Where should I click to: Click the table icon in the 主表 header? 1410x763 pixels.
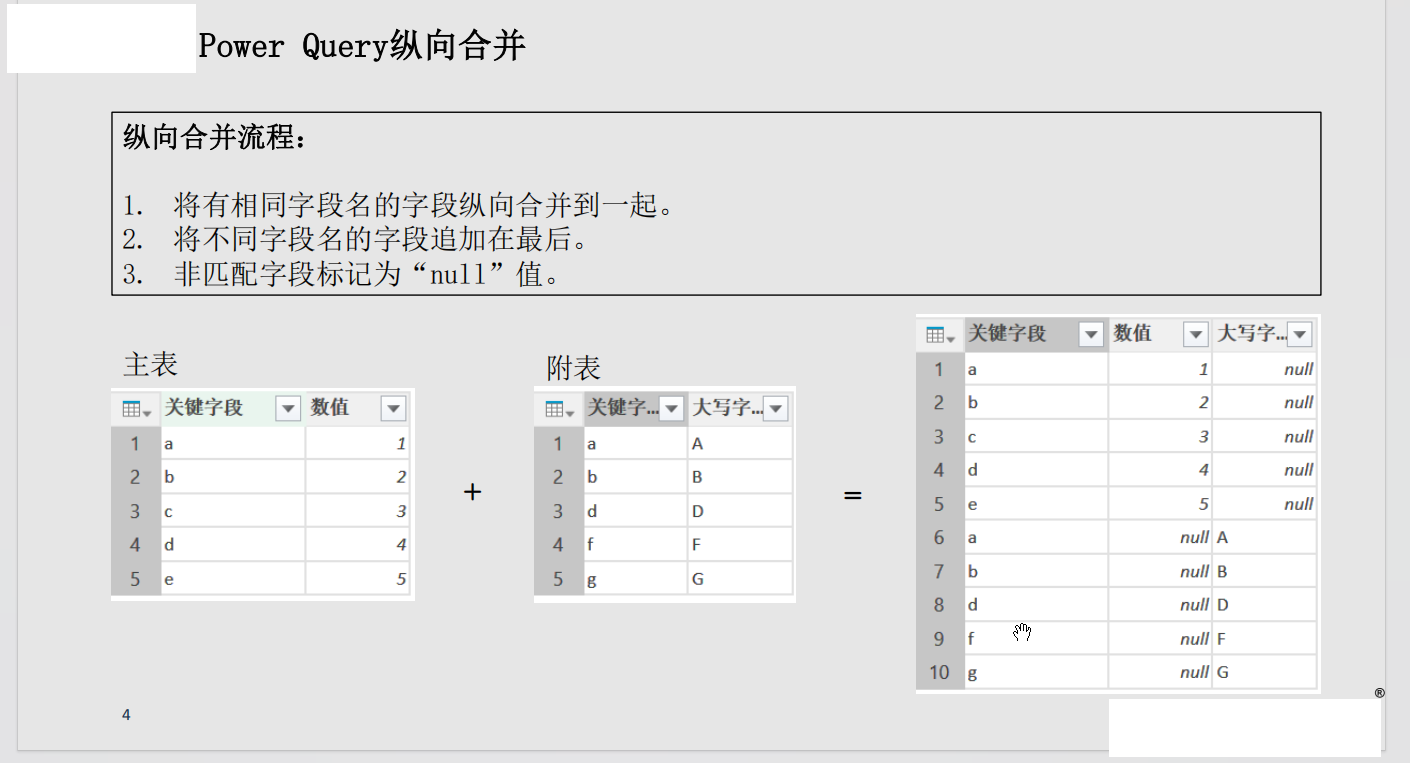136,409
